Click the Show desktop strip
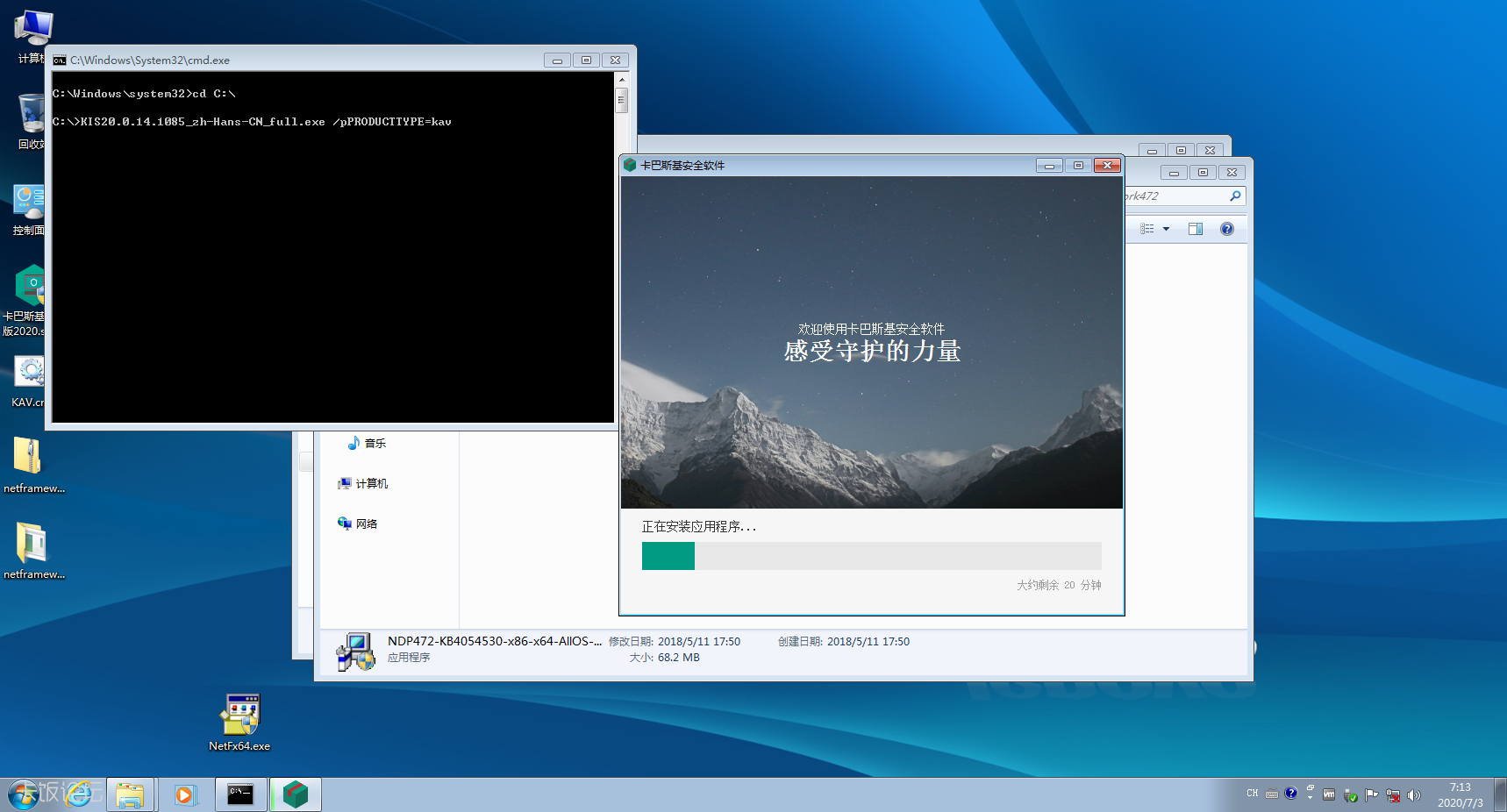Viewport: 1507px width, 812px height. pos(1501,794)
